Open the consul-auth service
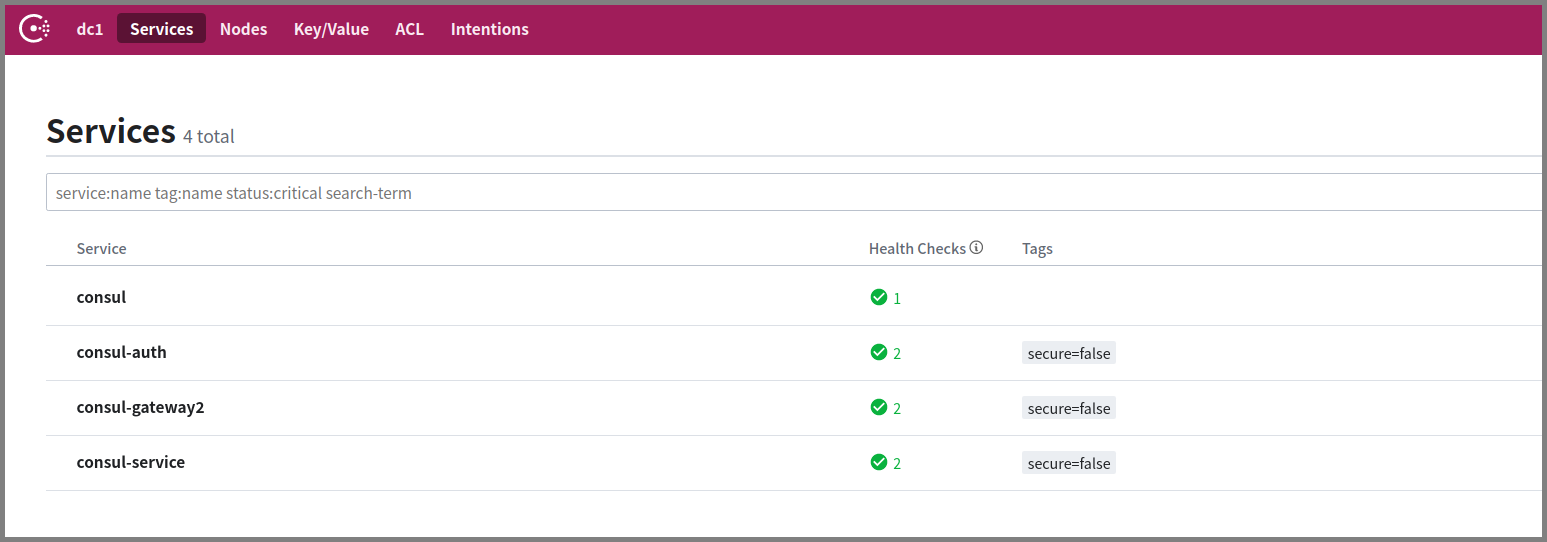 [x=121, y=352]
